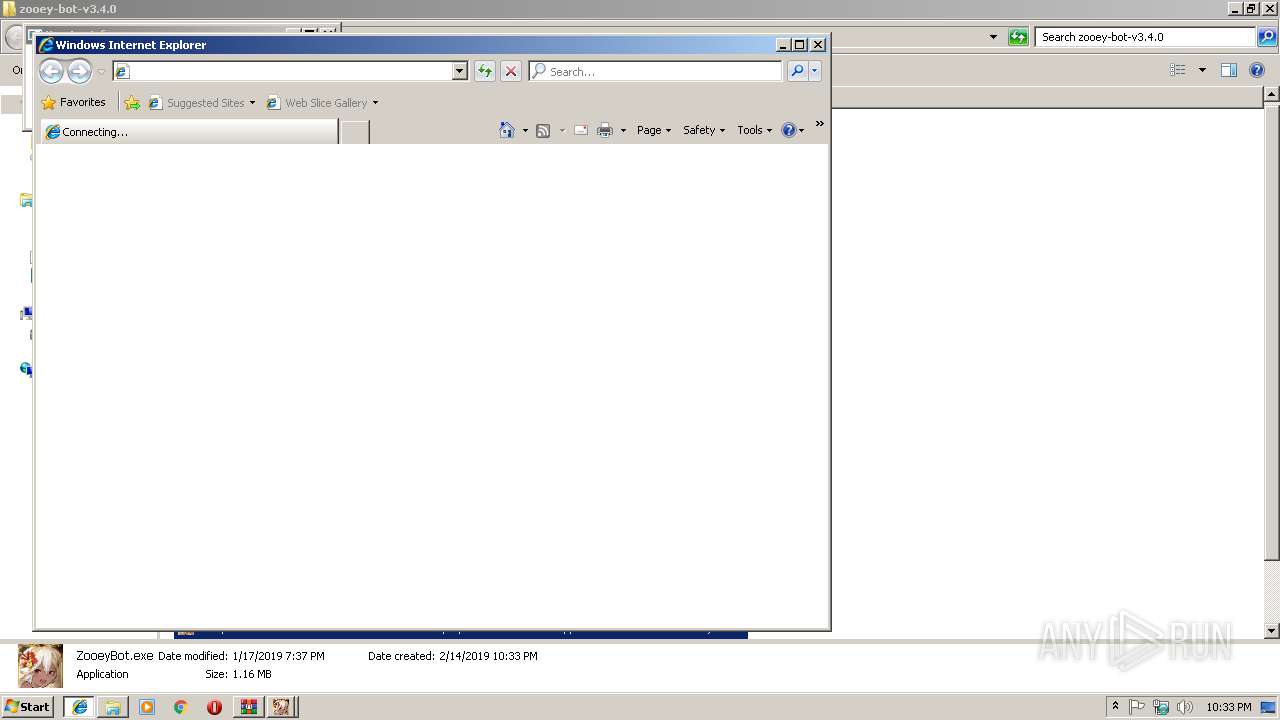Click the ZooeyBot.exe file name
This screenshot has height=720, width=1280.
[115, 656]
